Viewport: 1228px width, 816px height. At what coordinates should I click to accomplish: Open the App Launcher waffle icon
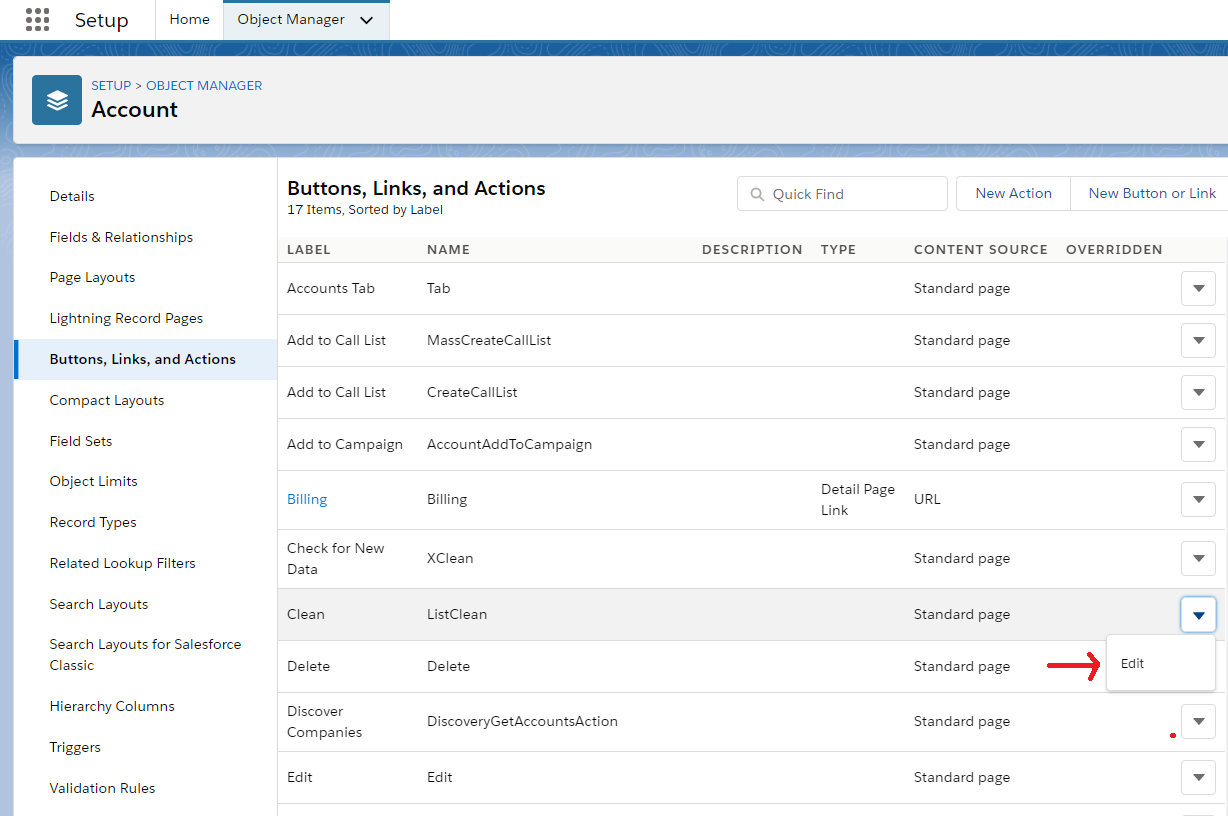click(37, 19)
